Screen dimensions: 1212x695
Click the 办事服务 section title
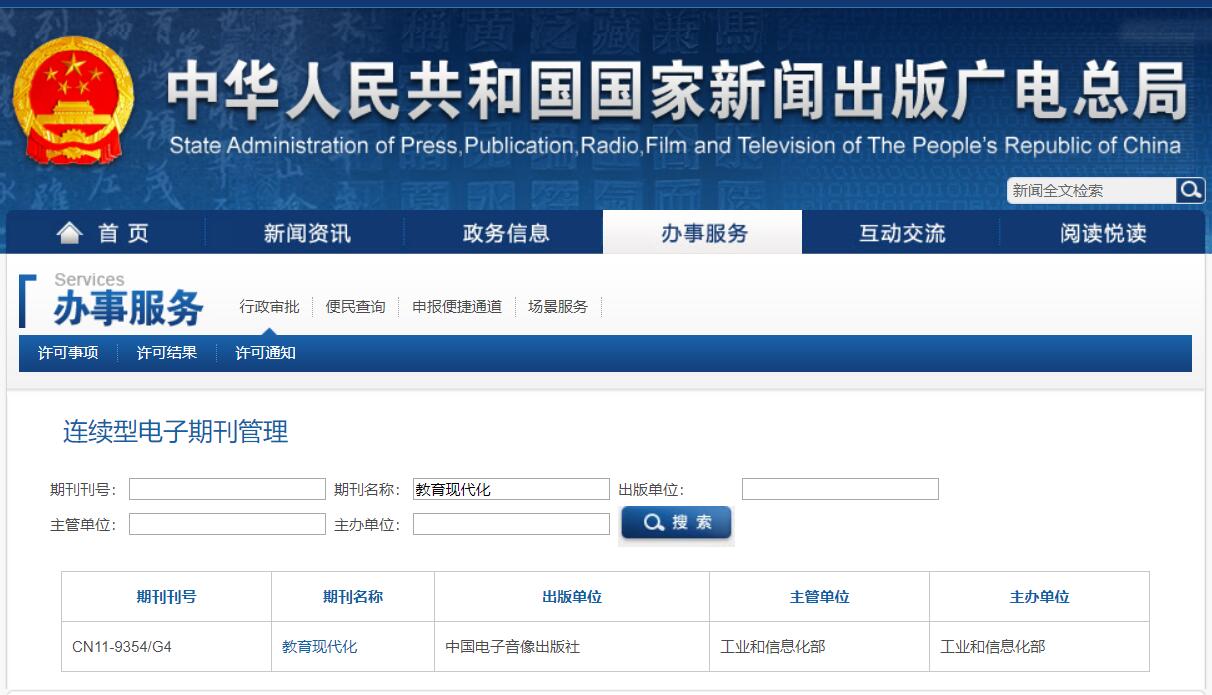coord(128,309)
